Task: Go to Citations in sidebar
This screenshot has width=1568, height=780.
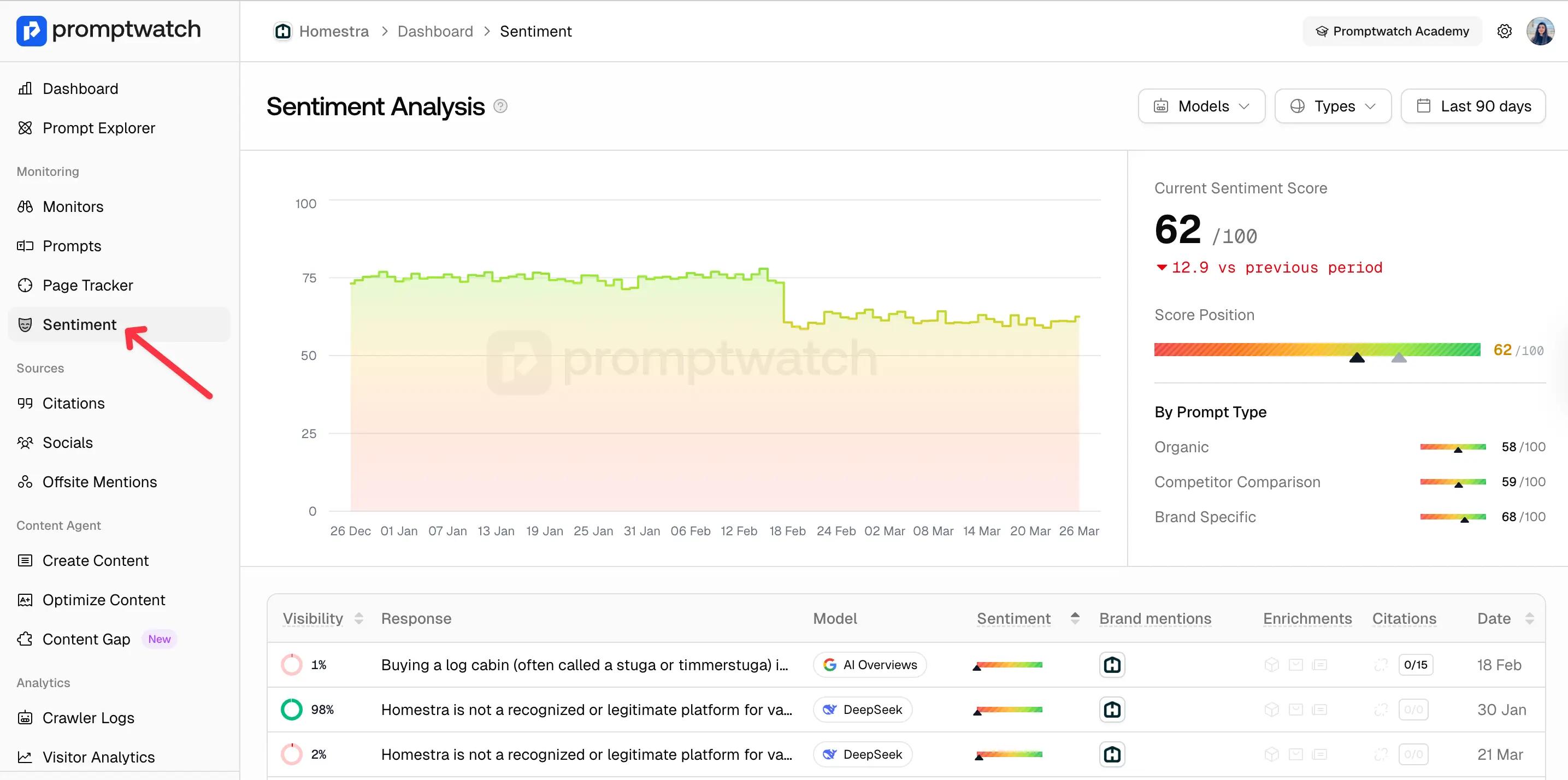Action: tap(73, 404)
